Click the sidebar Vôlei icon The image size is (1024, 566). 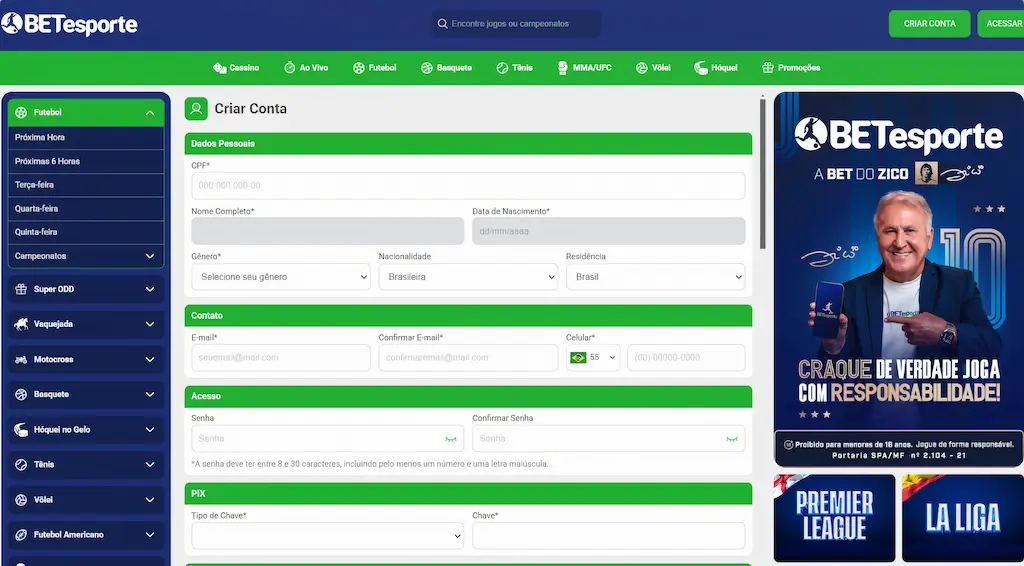point(21,499)
